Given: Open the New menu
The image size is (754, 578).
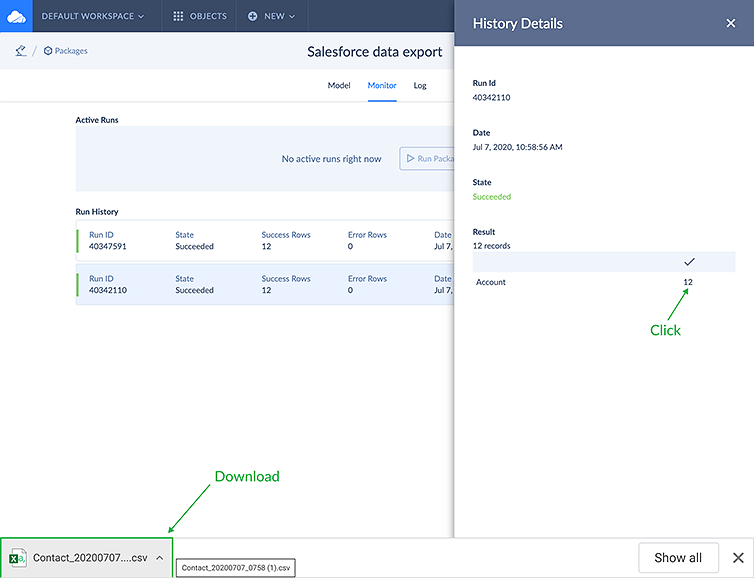Looking at the screenshot, I should click(x=272, y=16).
